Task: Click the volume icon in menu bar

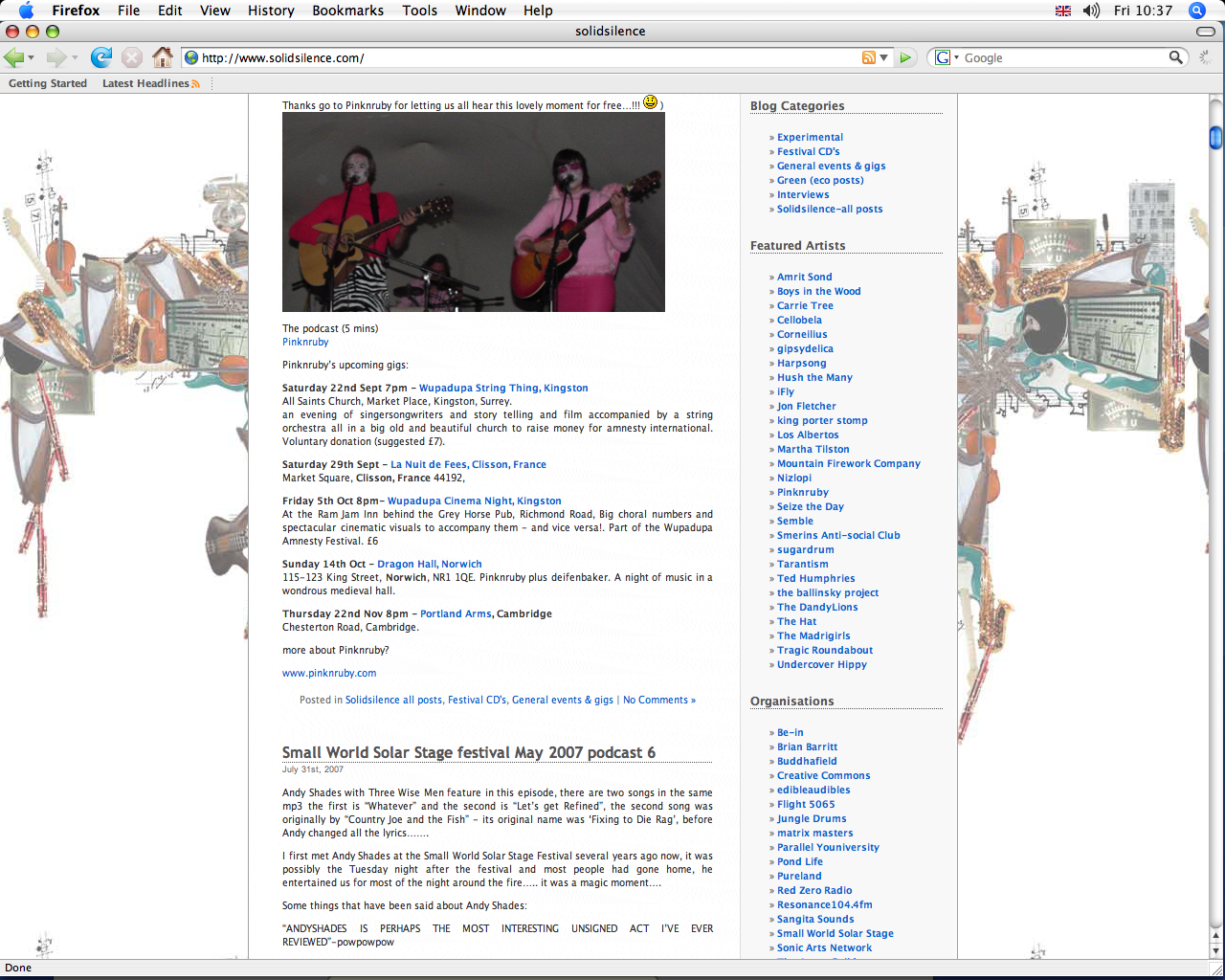Action: tap(1091, 11)
